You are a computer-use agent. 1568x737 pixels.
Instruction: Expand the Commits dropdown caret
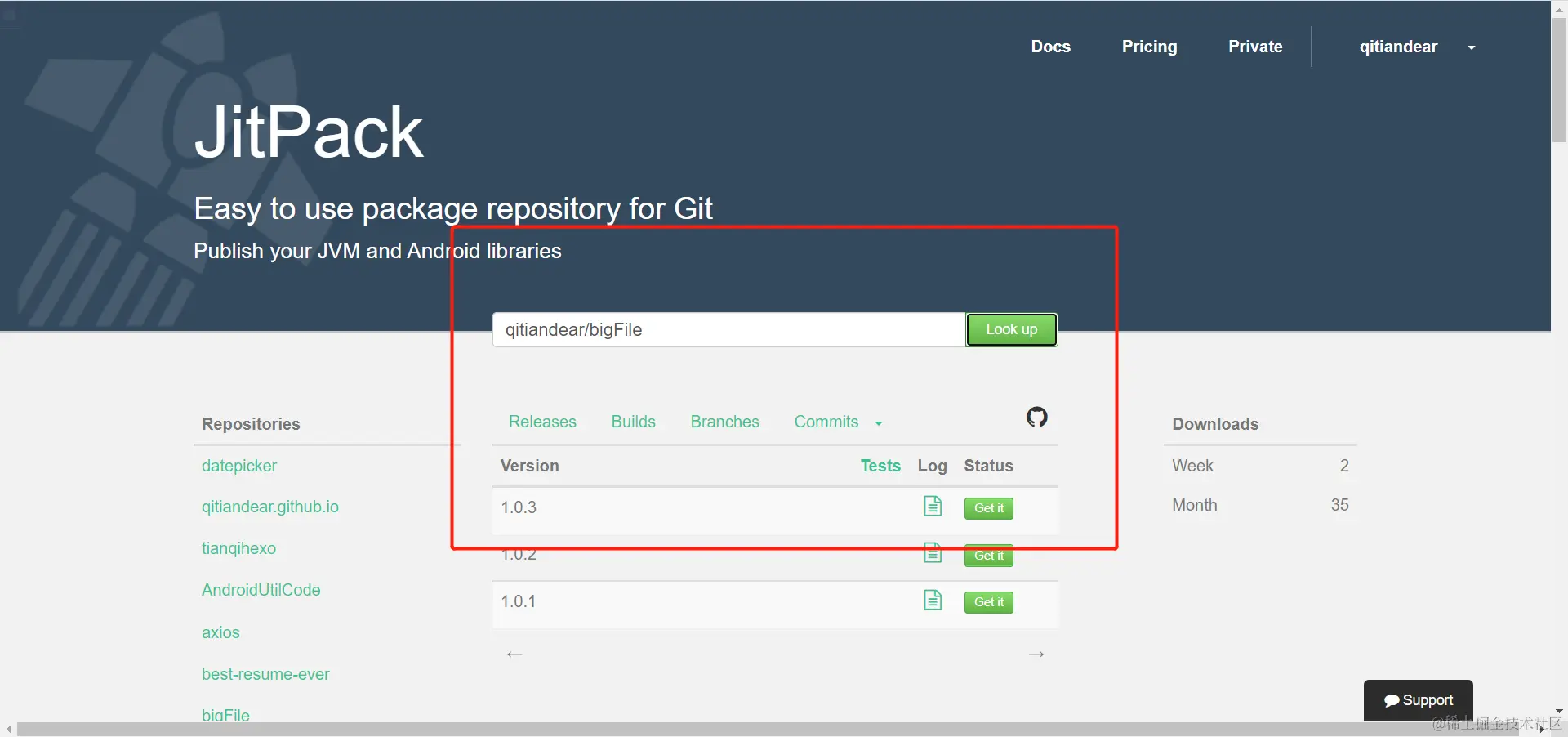[x=879, y=423]
